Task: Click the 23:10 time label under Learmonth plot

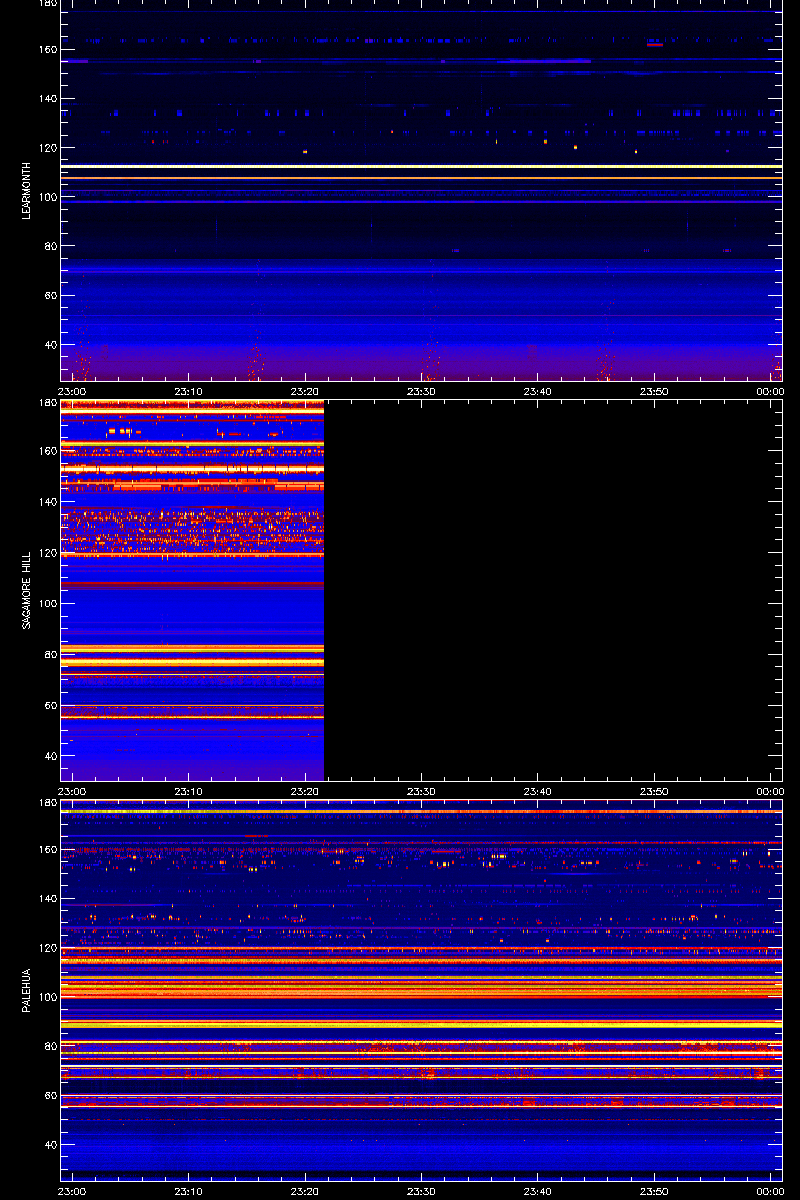Action: click(x=188, y=392)
